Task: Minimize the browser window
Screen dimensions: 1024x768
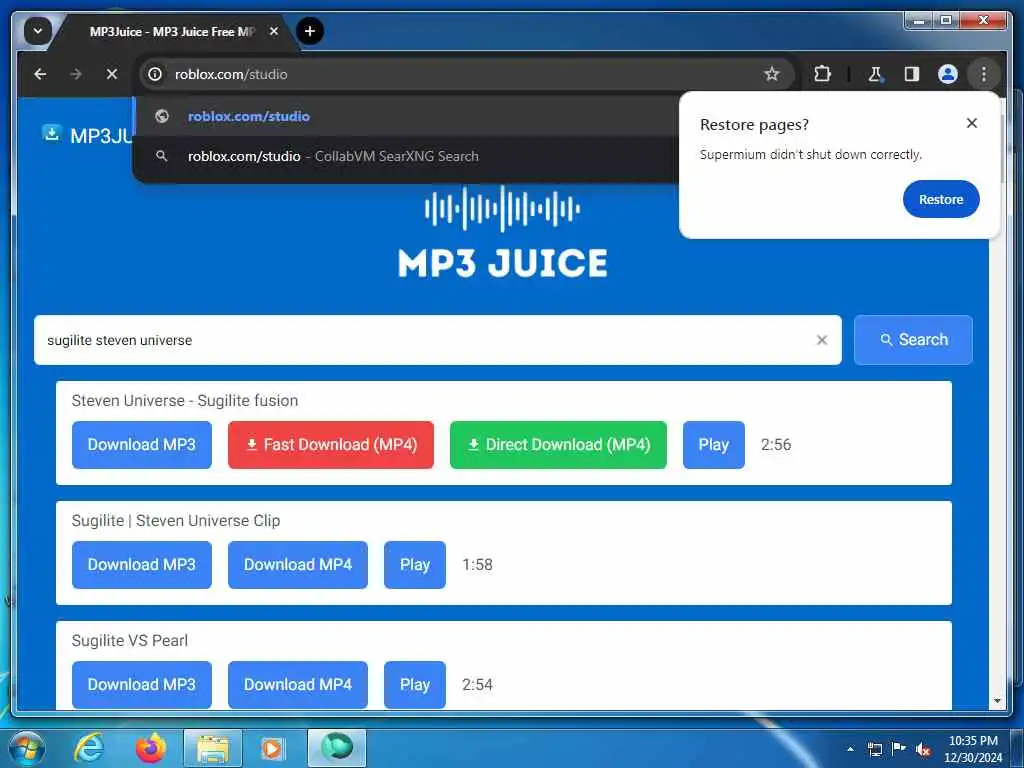Action: tap(920, 21)
